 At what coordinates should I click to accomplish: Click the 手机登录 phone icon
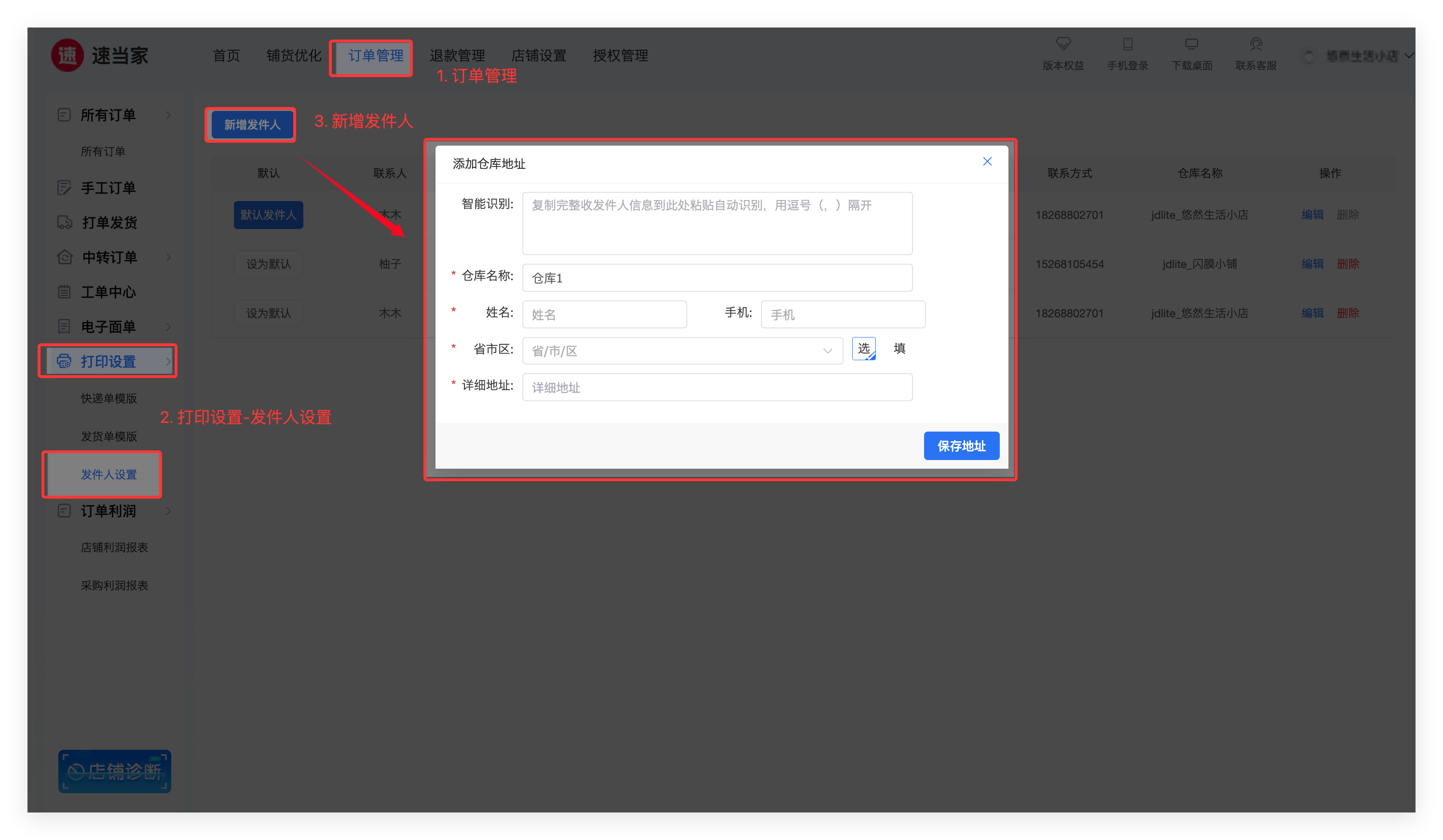pos(1128,44)
